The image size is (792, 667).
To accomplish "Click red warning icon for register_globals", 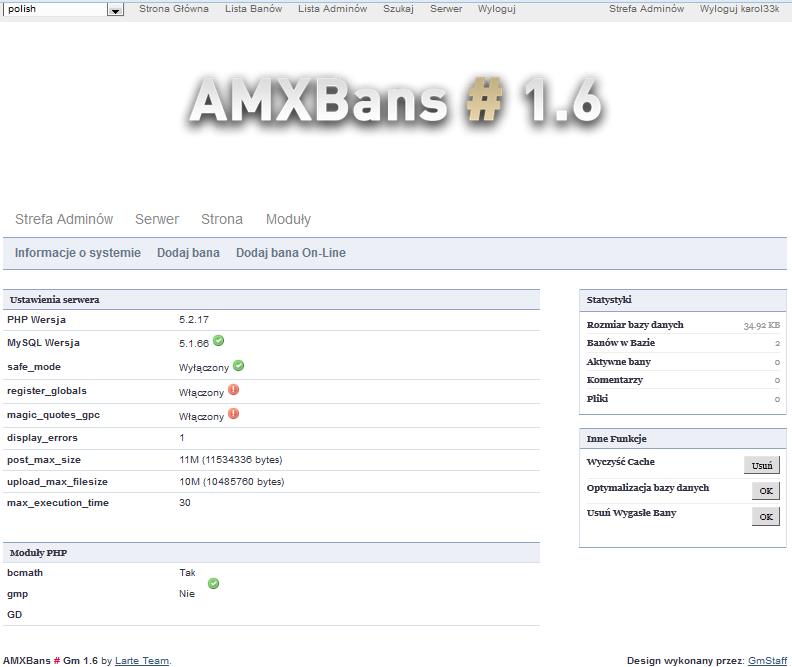I will pyautogui.click(x=233, y=390).
